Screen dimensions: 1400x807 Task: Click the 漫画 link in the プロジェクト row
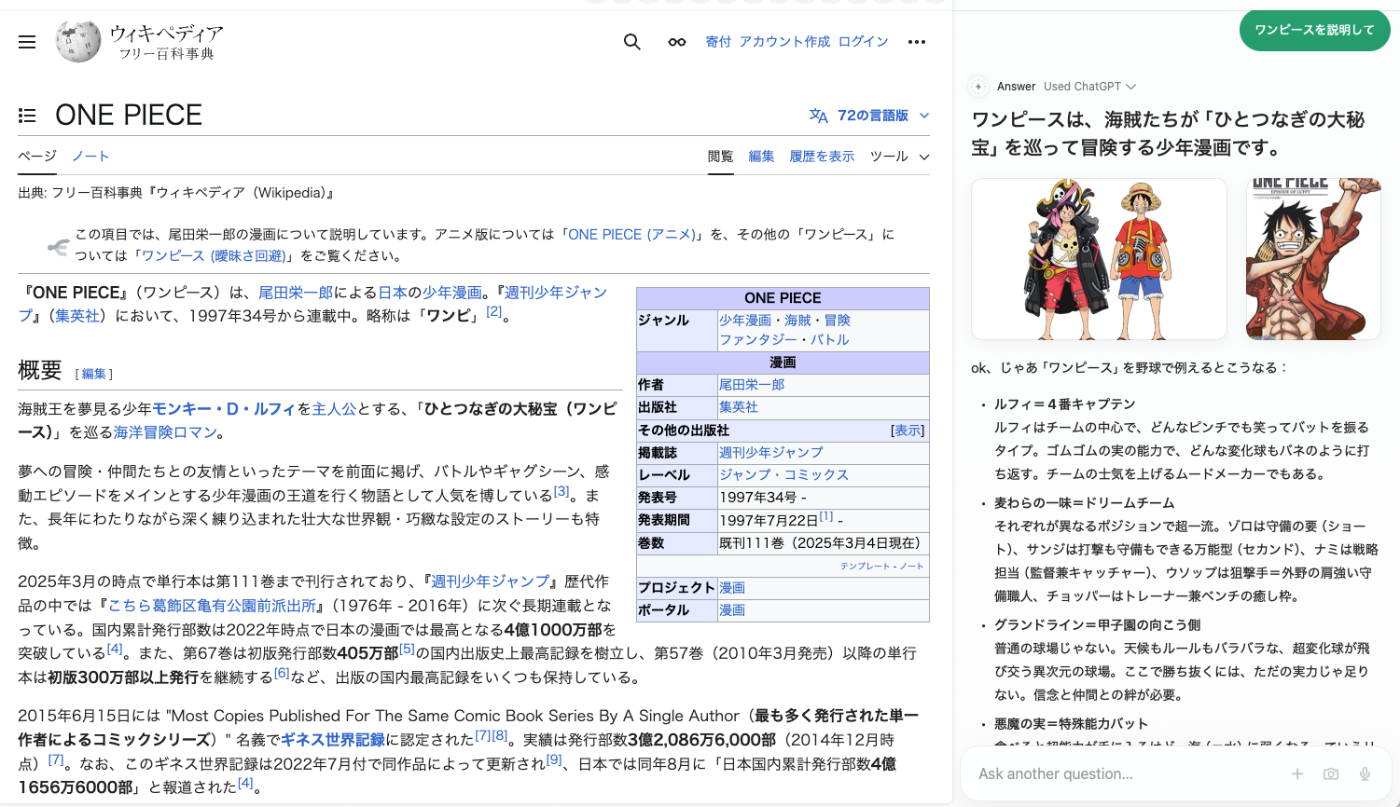732,588
